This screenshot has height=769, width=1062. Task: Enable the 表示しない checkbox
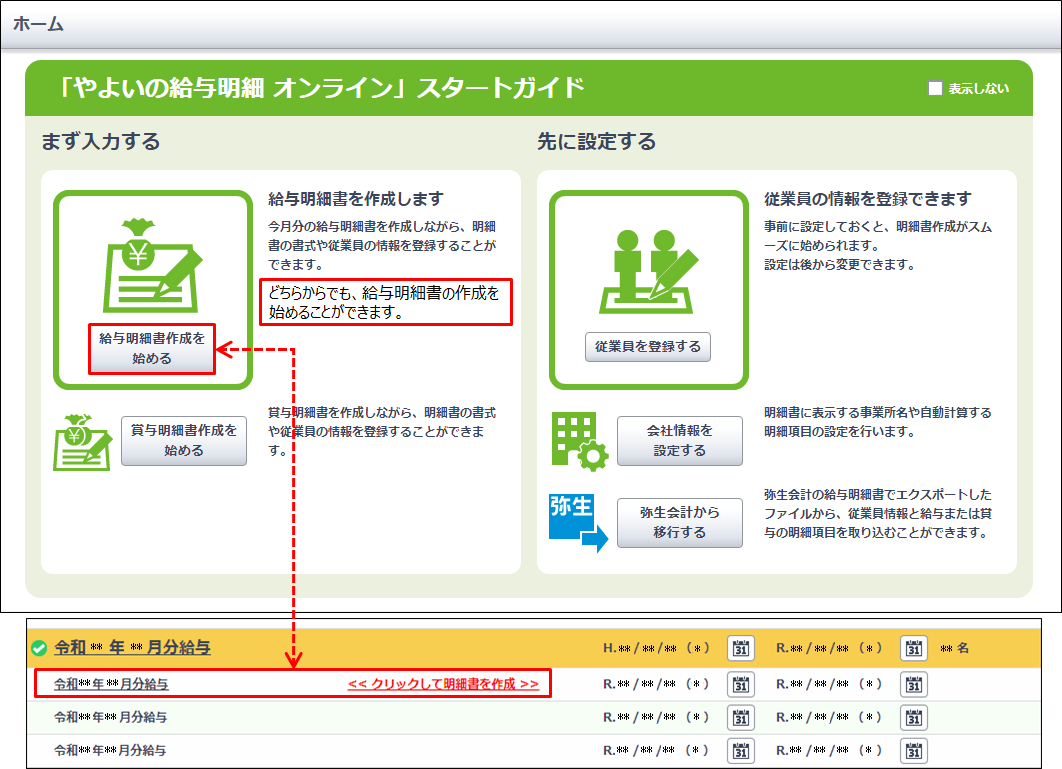[x=936, y=88]
